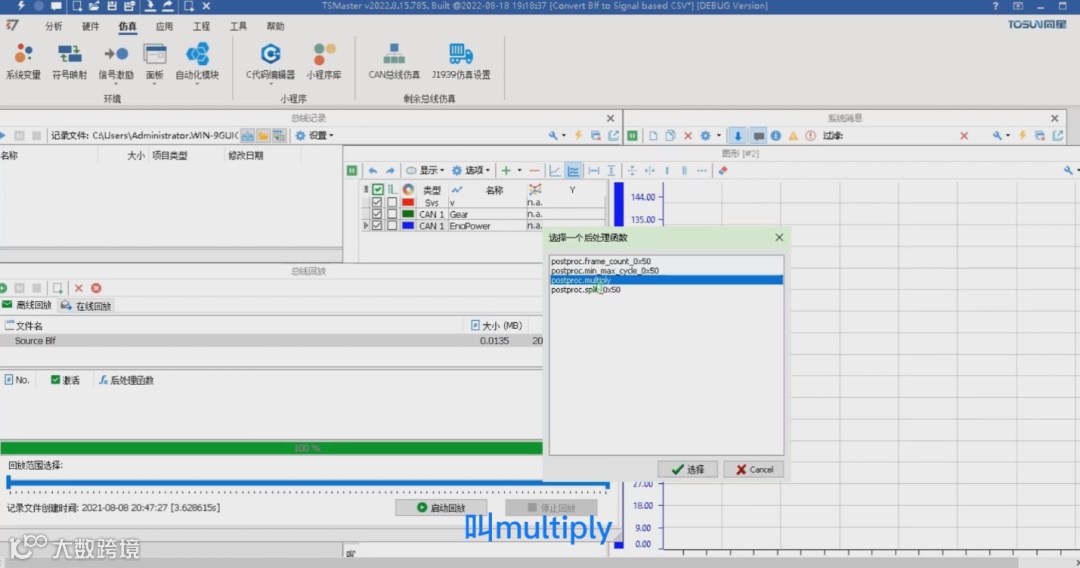
Task: Open 工程 menu tab
Action: point(201,26)
